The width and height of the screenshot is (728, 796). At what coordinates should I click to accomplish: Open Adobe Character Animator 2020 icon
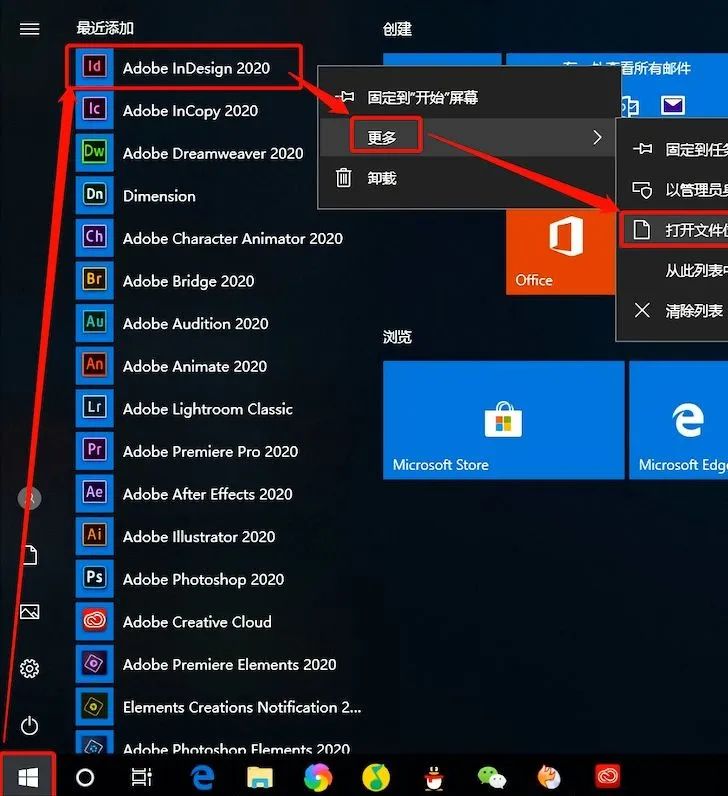pyautogui.click(x=94, y=237)
